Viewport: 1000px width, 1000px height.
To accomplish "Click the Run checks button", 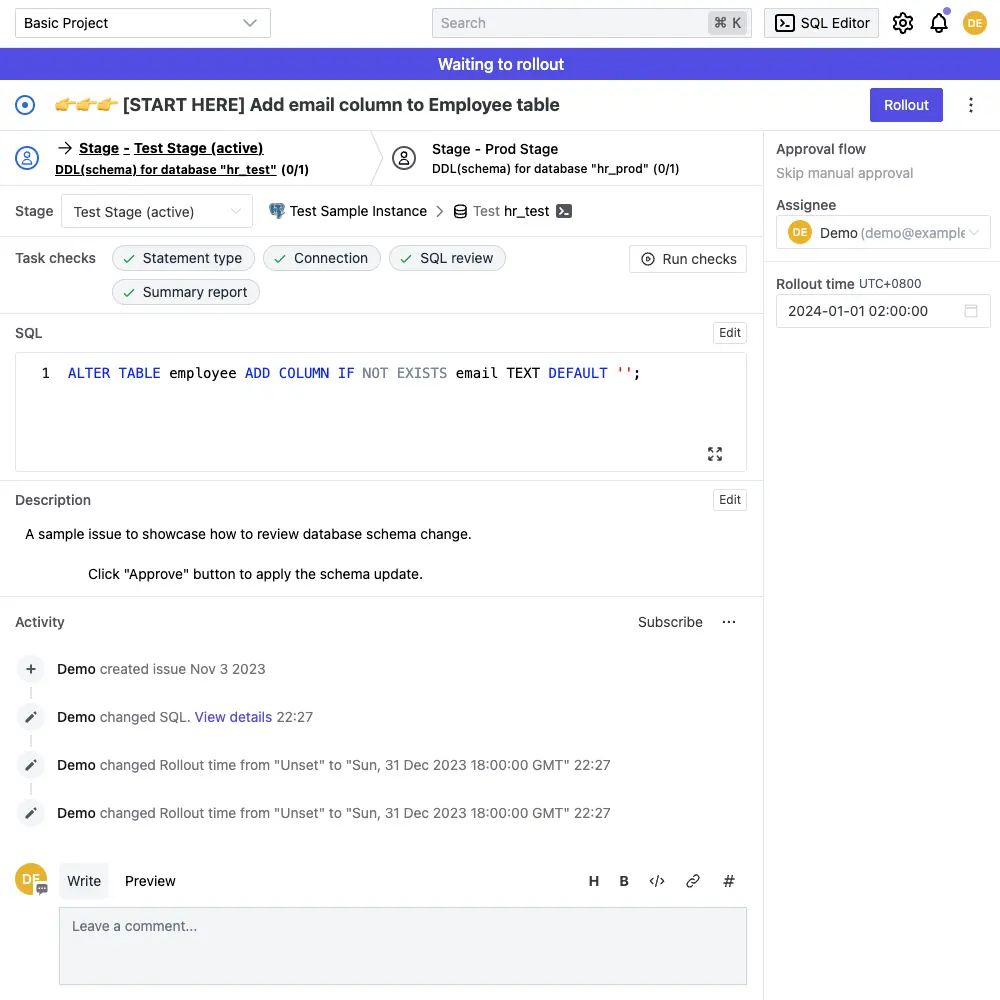I will tap(688, 259).
